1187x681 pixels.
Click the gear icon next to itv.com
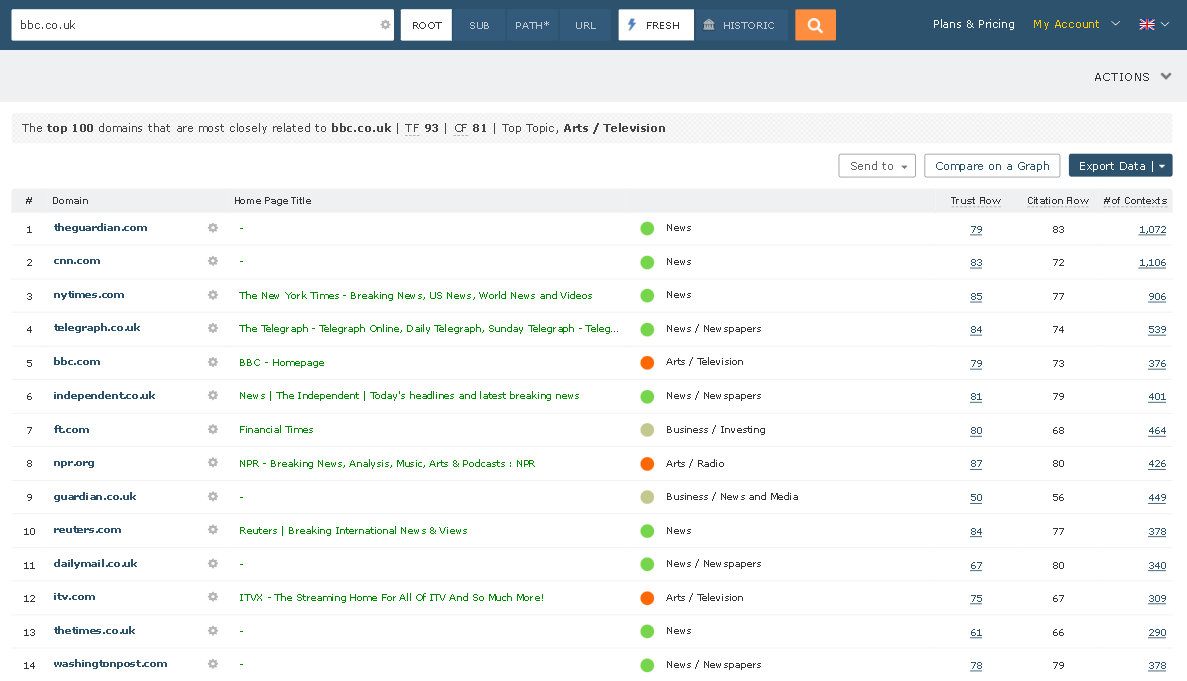pos(212,597)
